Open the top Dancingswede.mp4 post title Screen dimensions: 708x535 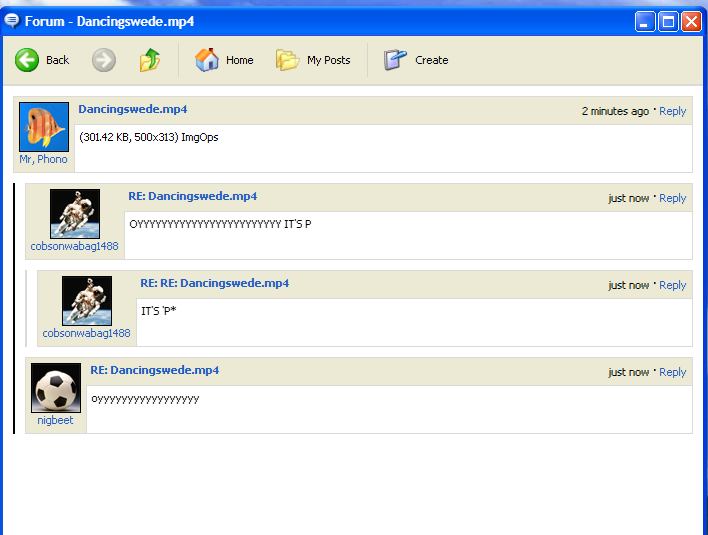pos(133,109)
